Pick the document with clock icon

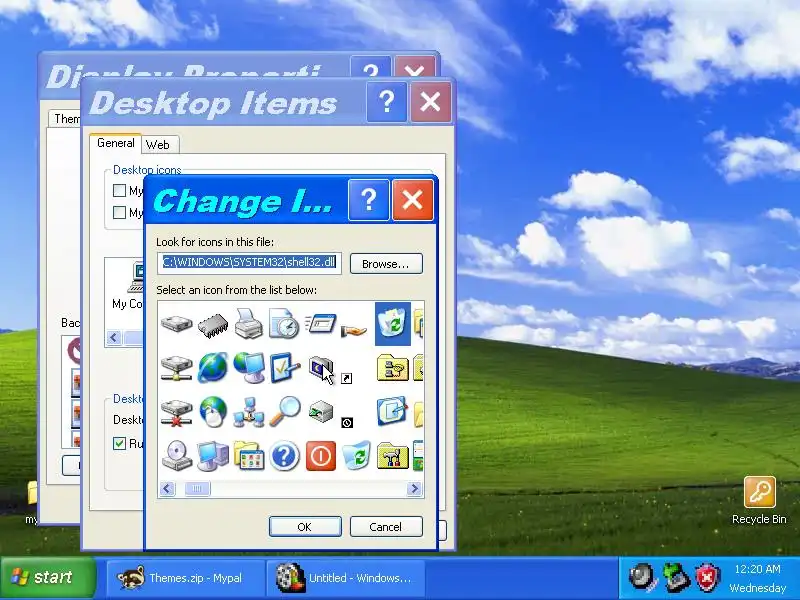[284, 323]
